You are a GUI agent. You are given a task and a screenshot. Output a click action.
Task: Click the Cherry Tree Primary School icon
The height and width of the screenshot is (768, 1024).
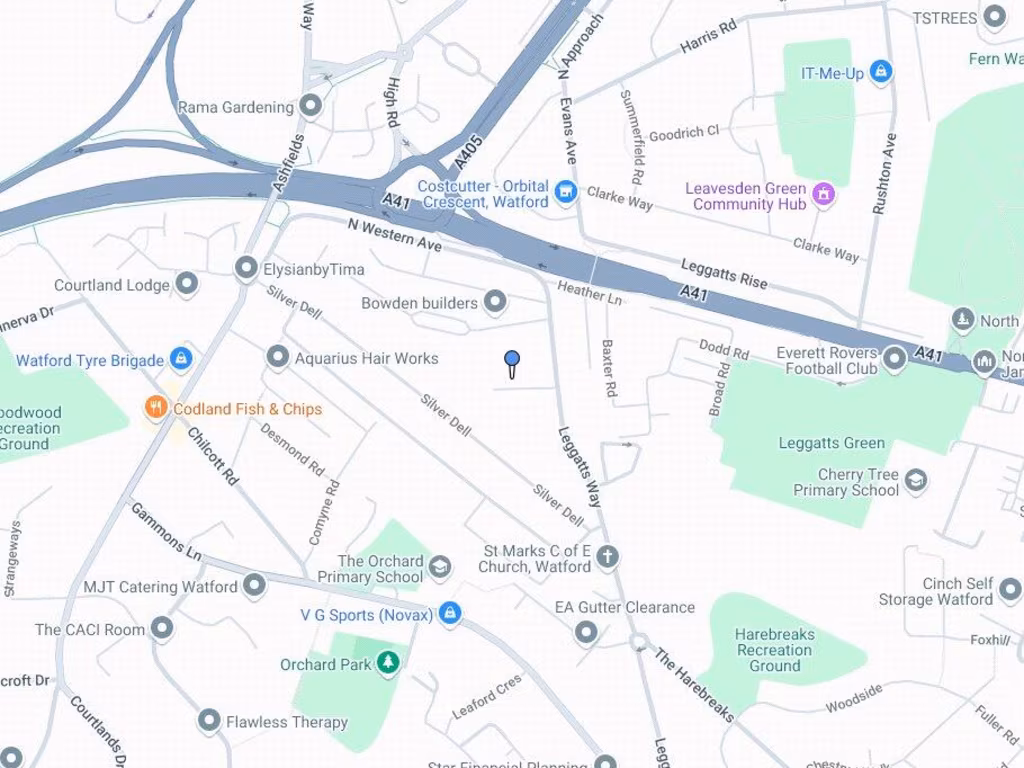pos(916,481)
